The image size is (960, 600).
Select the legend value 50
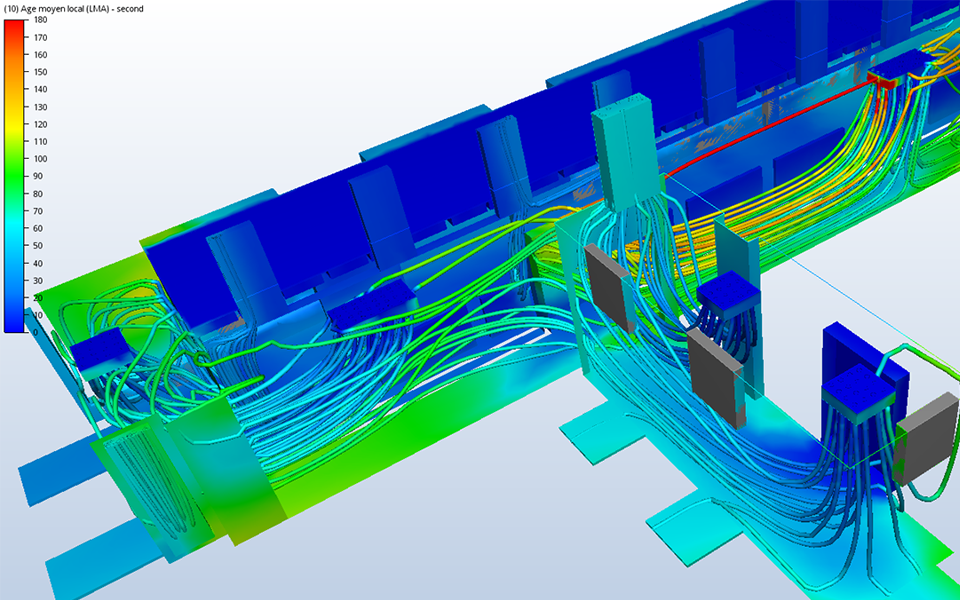coord(39,246)
